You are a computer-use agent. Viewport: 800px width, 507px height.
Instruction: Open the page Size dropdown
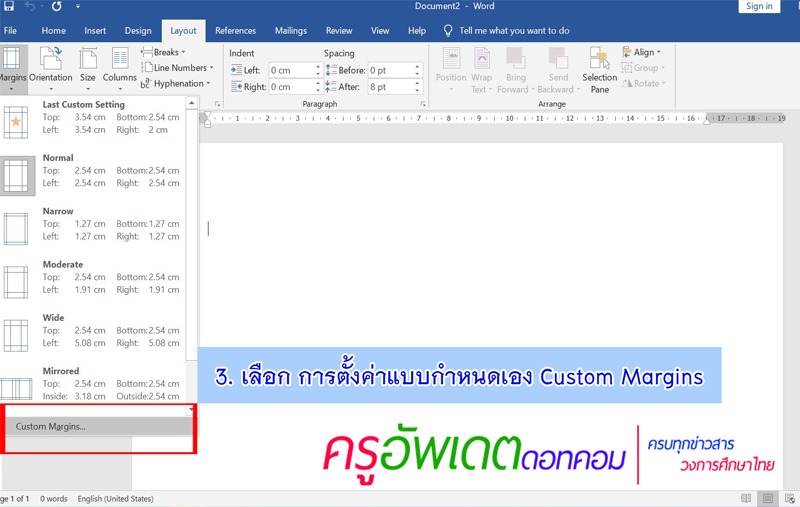click(88, 69)
